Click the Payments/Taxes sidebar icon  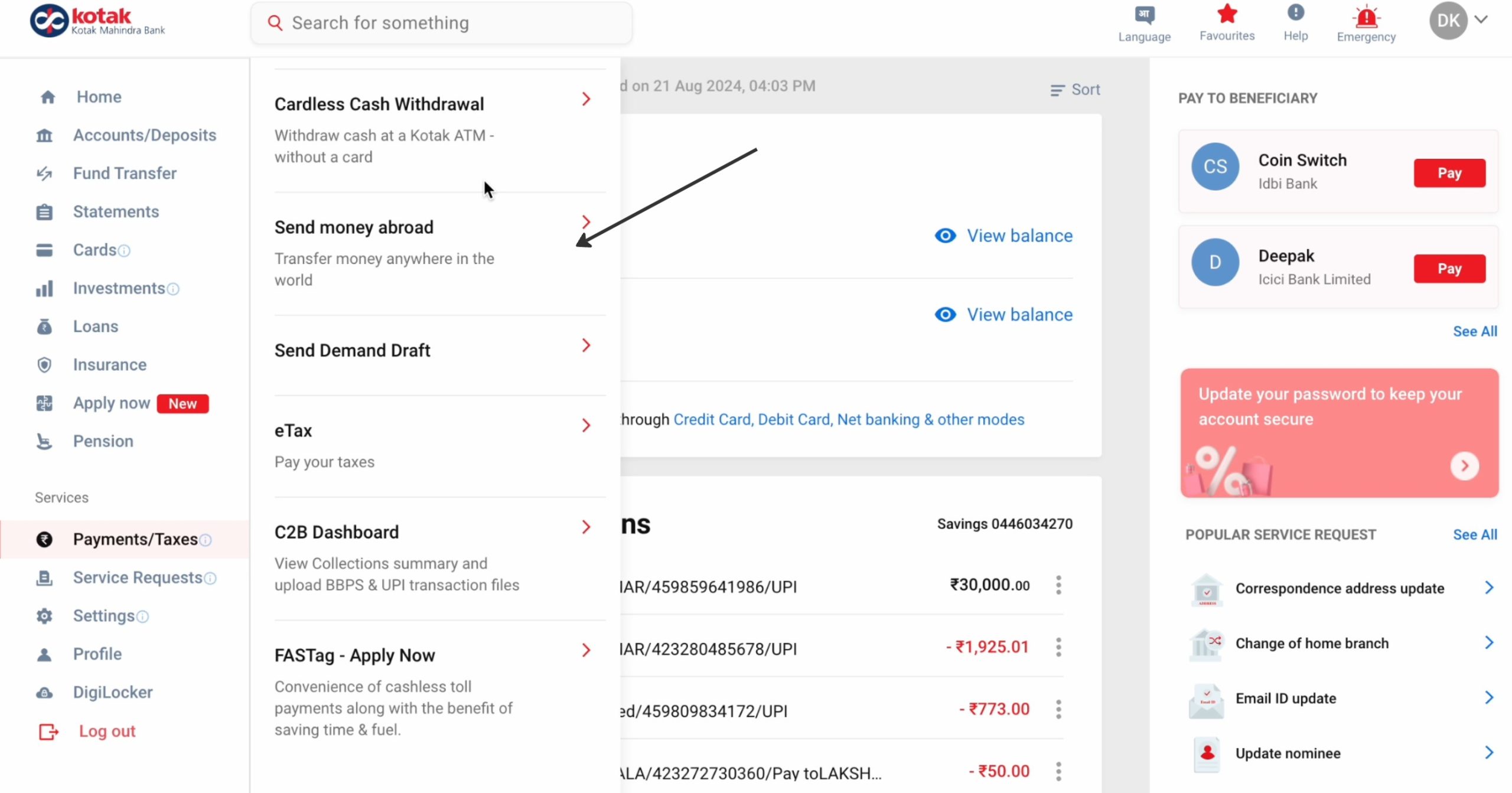coord(44,539)
